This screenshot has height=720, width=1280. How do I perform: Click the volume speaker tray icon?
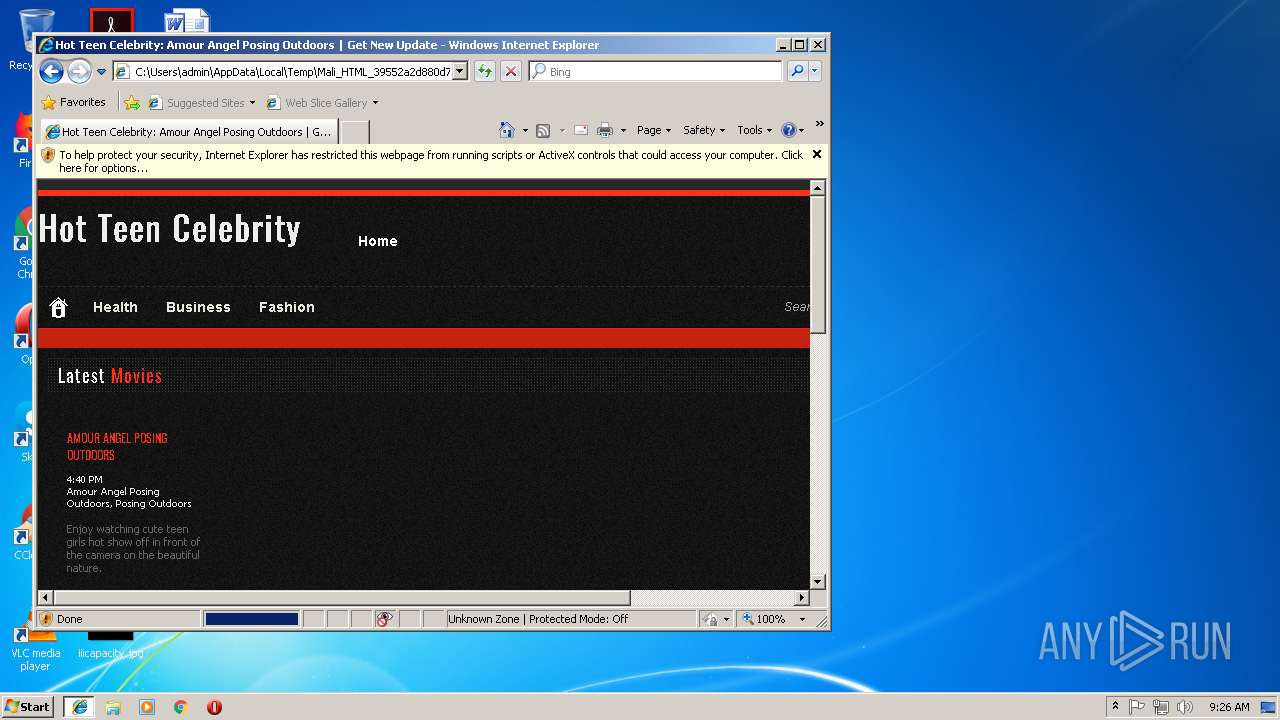[x=1185, y=707]
